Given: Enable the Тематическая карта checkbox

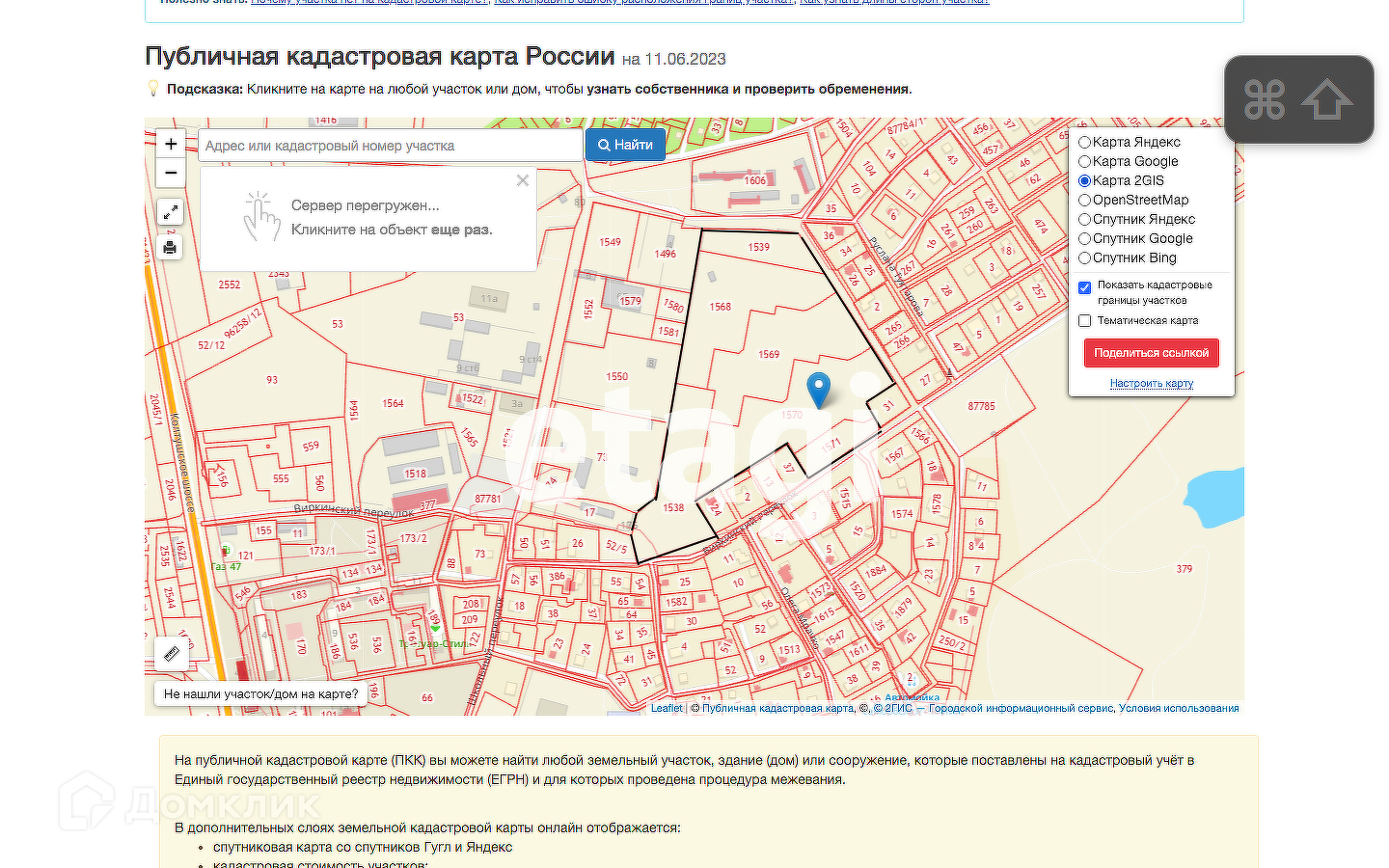Looking at the screenshot, I should click(1085, 320).
